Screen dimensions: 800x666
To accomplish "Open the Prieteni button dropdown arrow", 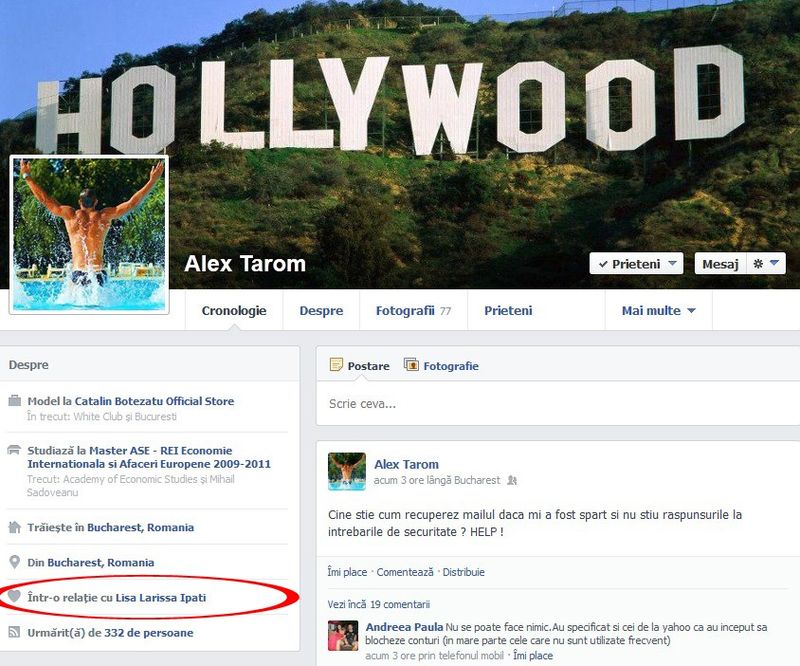I will tap(672, 263).
